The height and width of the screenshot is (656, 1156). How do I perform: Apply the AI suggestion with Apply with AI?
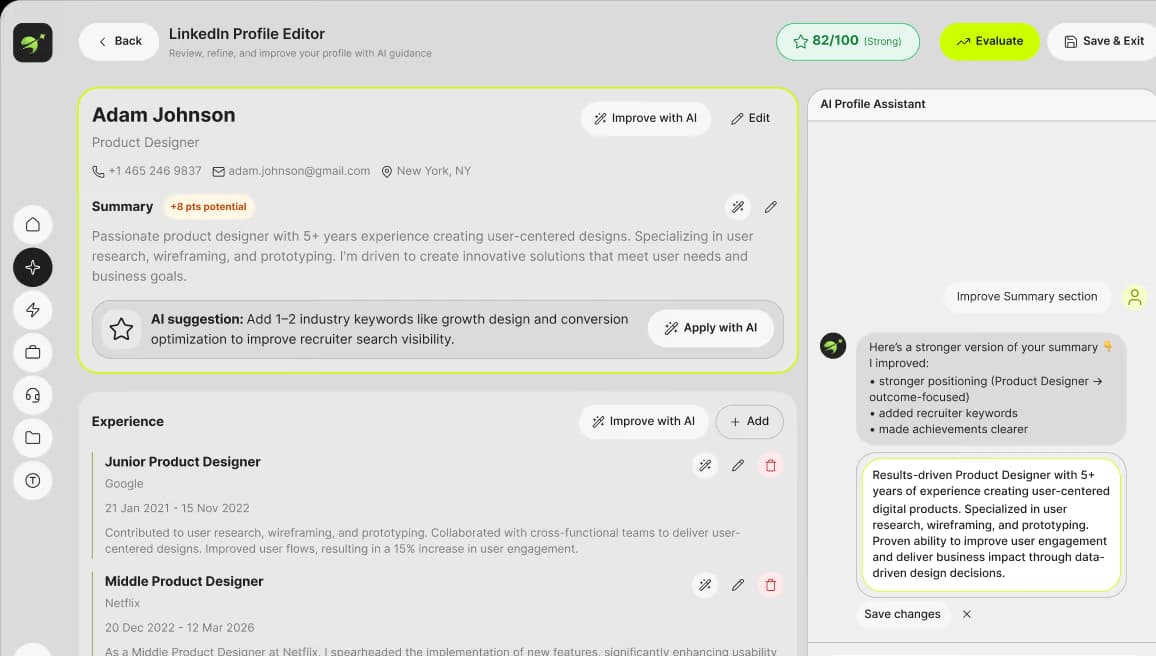tap(711, 328)
